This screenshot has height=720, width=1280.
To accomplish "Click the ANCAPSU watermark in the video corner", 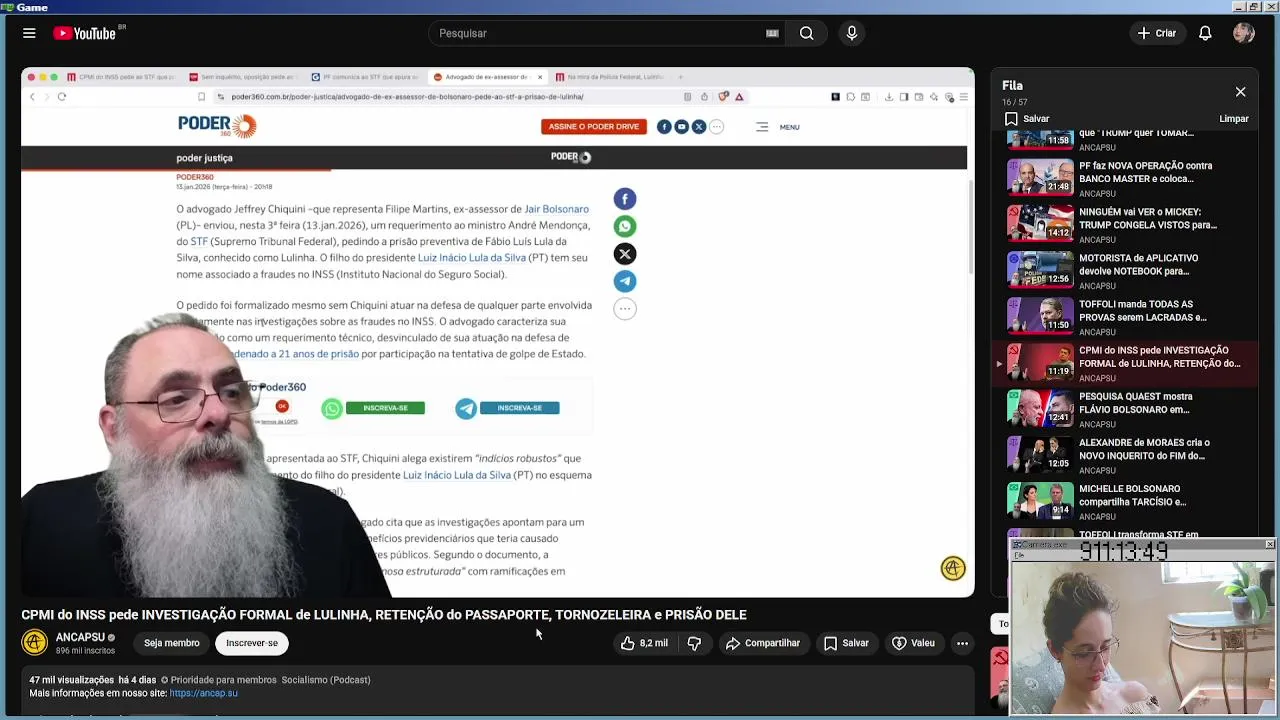I will 953,568.
